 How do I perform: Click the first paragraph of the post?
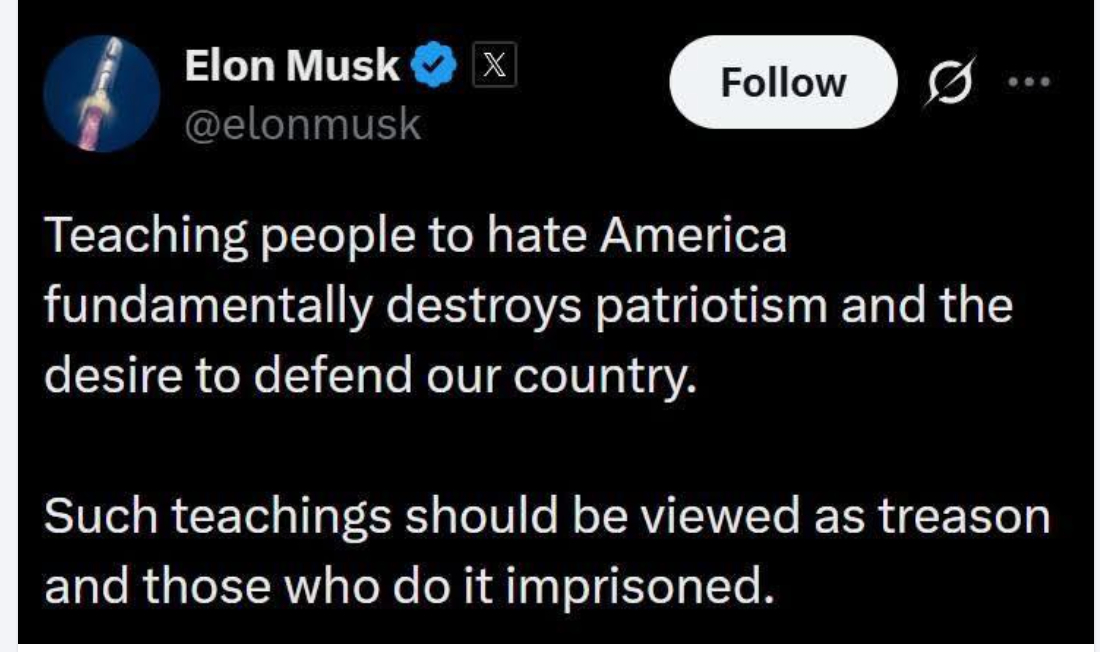pyautogui.click(x=500, y=305)
